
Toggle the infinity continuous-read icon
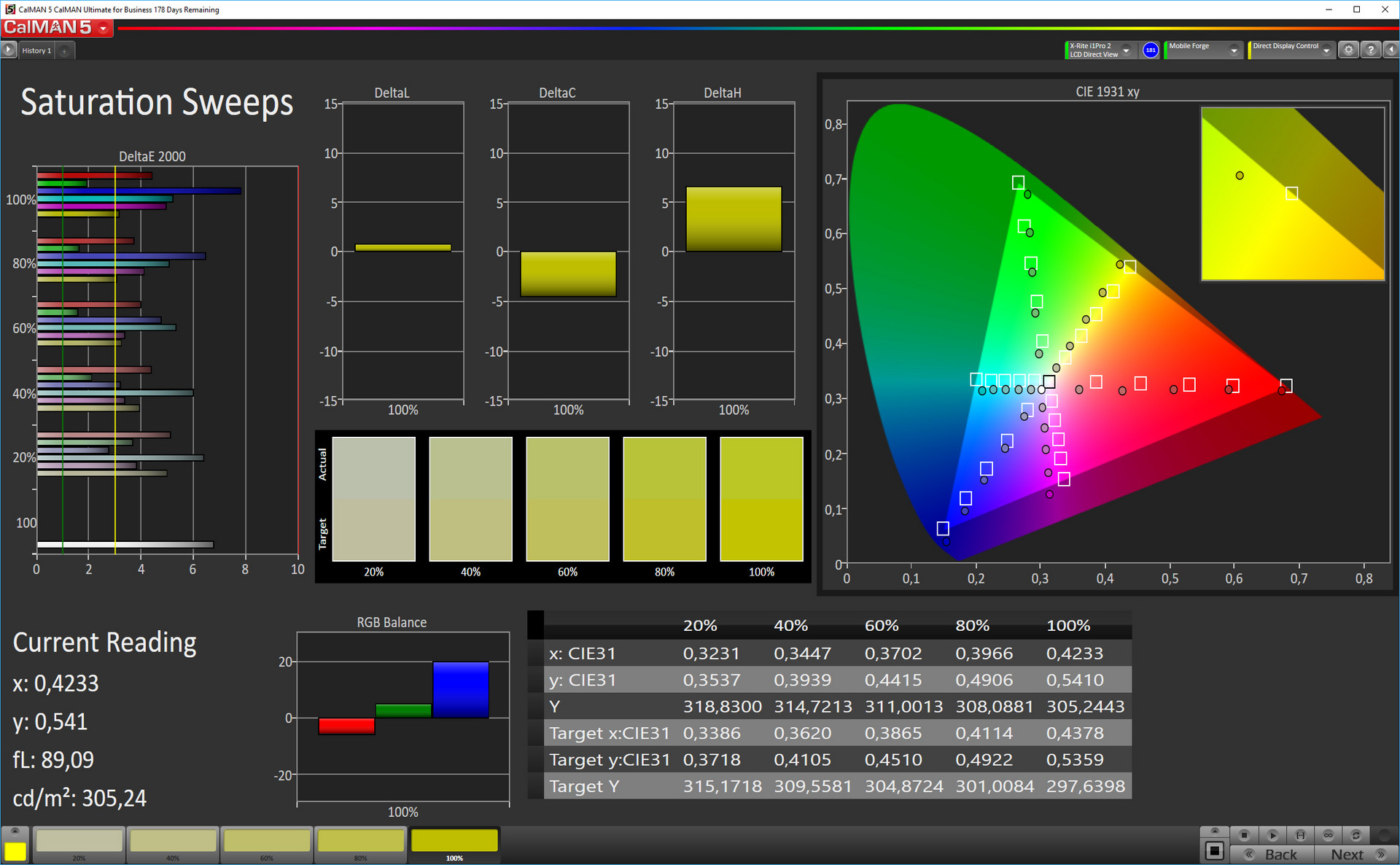click(1328, 835)
